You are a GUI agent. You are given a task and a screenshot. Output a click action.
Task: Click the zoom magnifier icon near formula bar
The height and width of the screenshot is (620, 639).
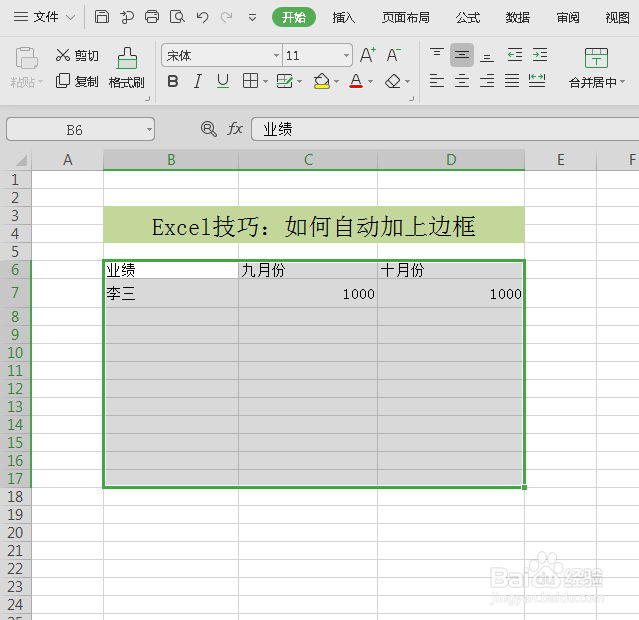point(209,129)
